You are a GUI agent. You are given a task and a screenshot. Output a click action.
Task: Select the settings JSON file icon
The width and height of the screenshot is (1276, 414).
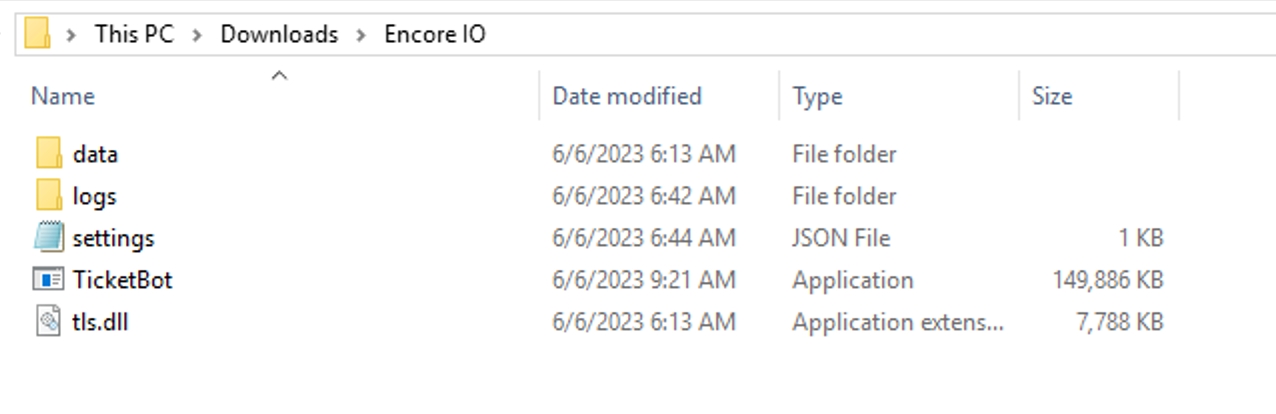pyautogui.click(x=49, y=238)
